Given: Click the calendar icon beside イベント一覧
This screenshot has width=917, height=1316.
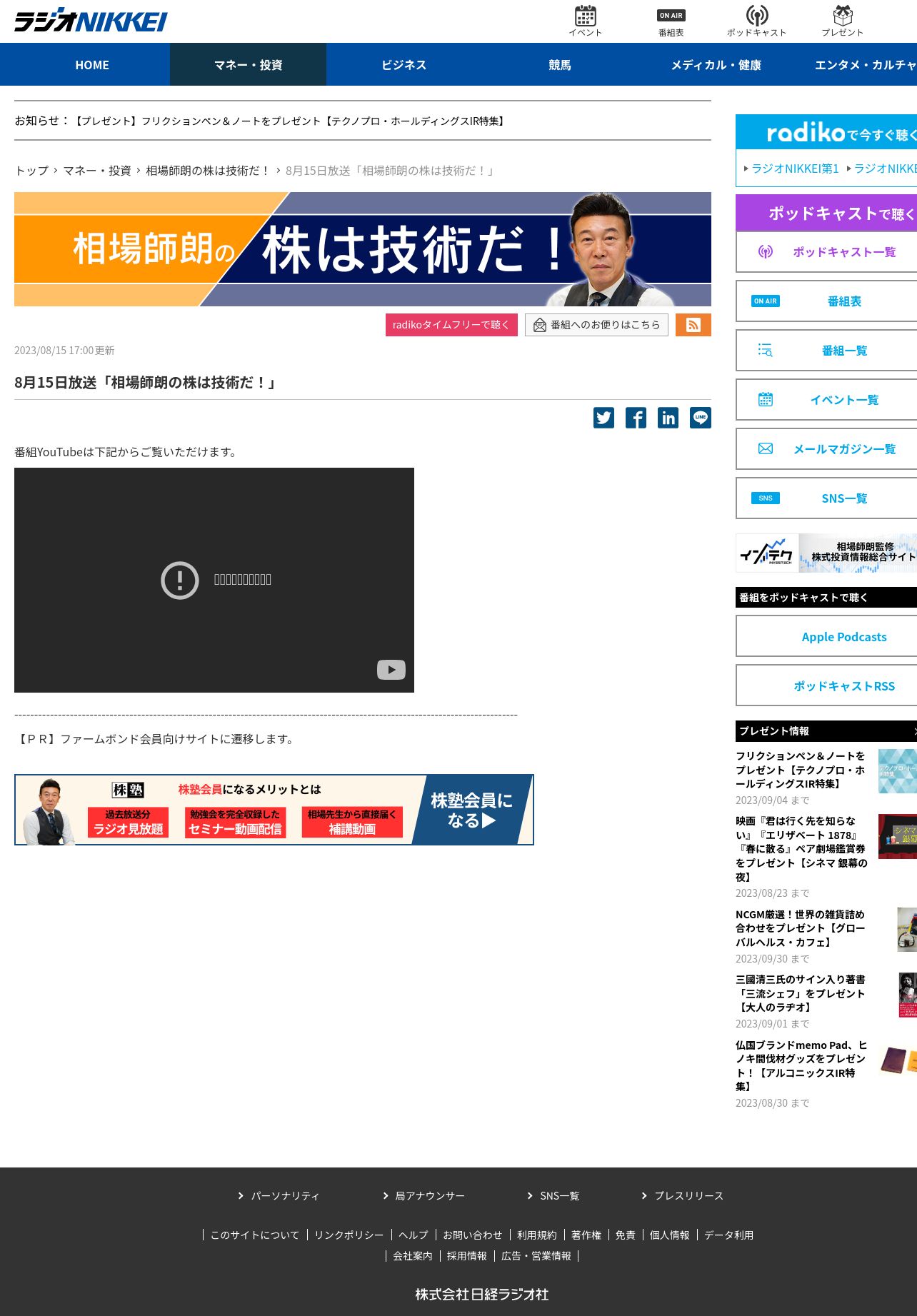Looking at the screenshot, I should (x=766, y=399).
